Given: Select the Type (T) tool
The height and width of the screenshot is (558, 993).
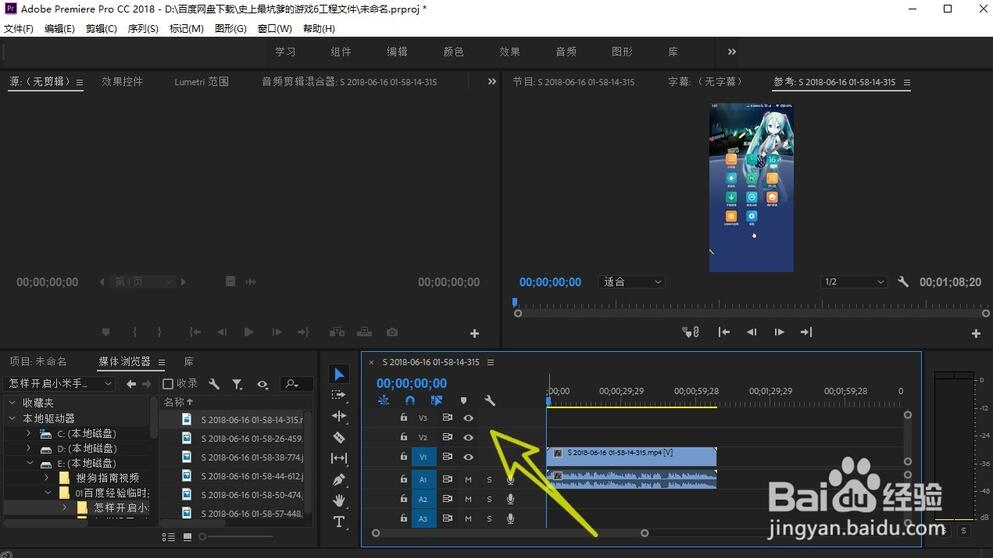Looking at the screenshot, I should (x=339, y=522).
